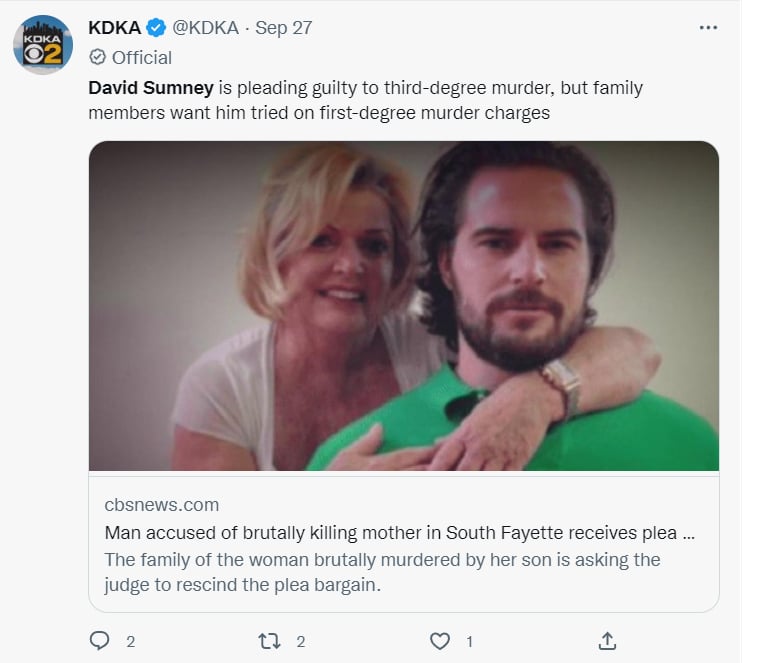This screenshot has height=663, width=757.
Task: Click the reply count number 2
Action: (x=130, y=641)
